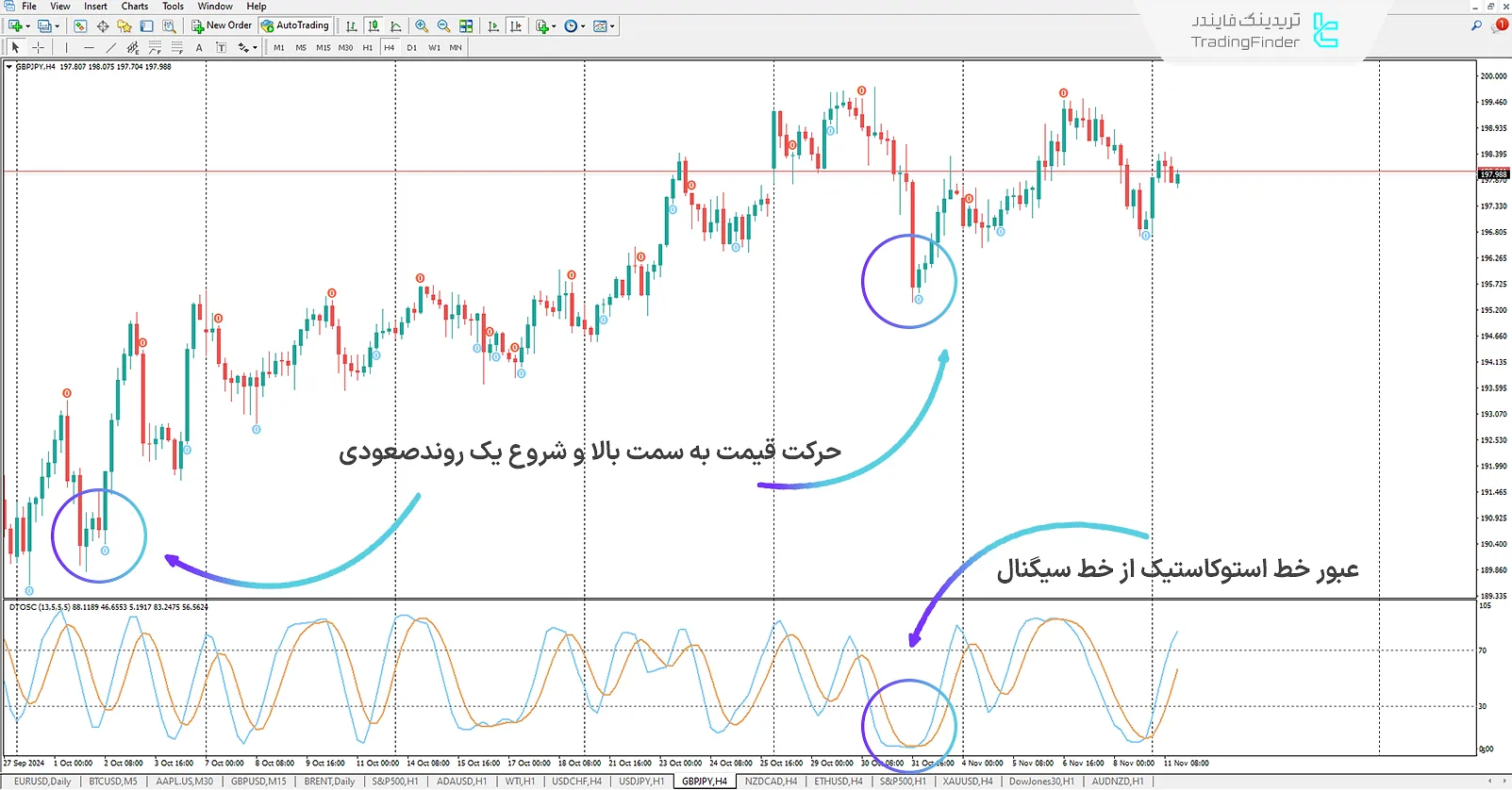Select the Fibonacci Retracement tool
Viewport: 1512px width, 790px height.
pos(177,47)
